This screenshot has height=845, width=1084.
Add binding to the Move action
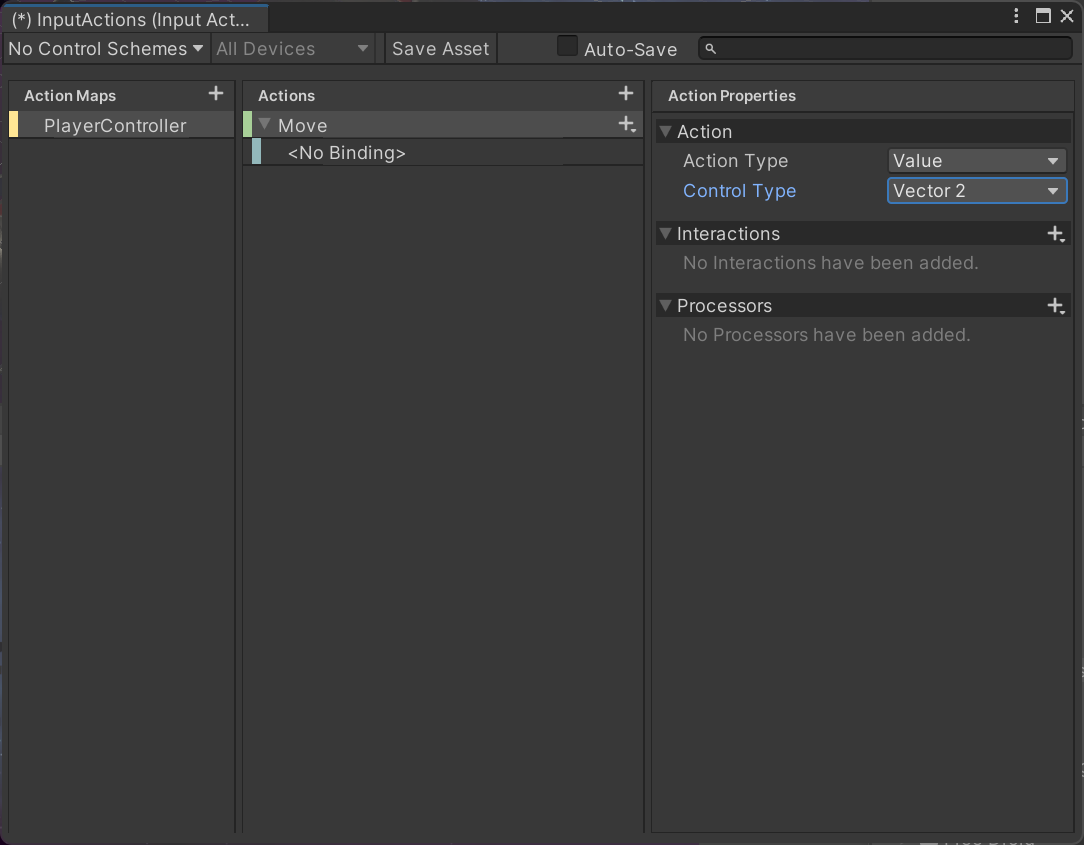click(x=627, y=124)
